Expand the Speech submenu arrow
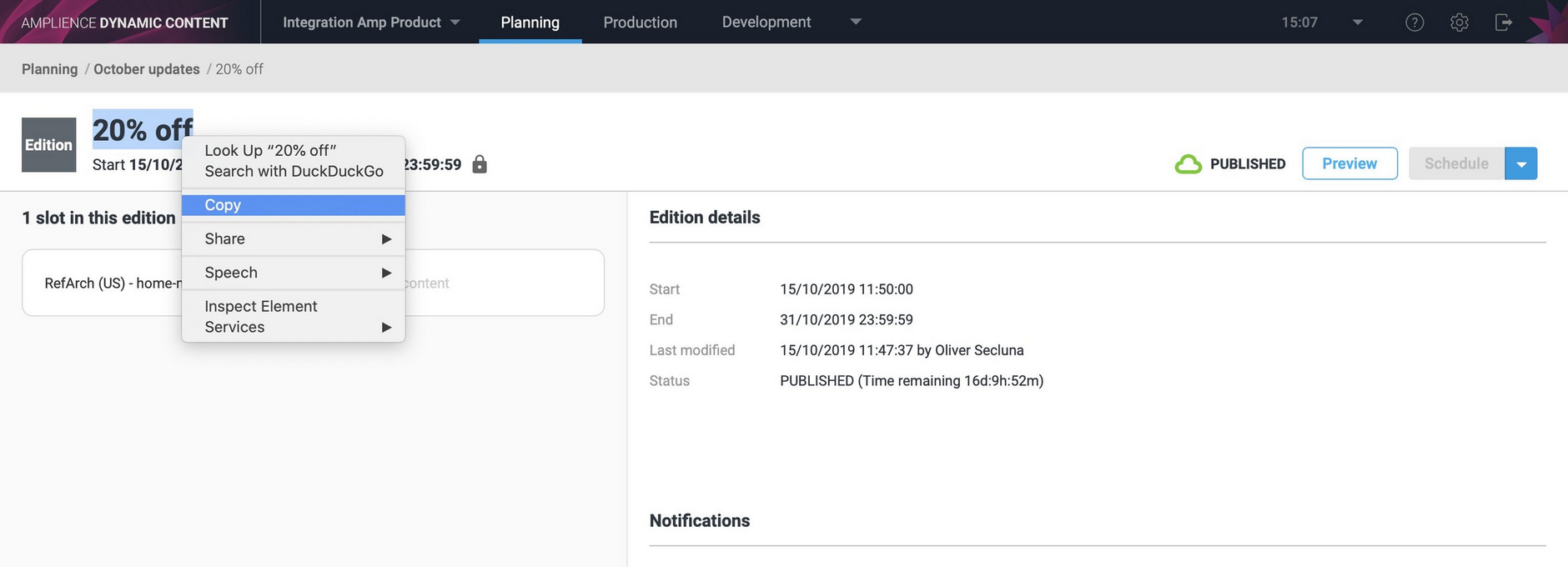Viewport: 1568px width, 567px height. pos(386,273)
